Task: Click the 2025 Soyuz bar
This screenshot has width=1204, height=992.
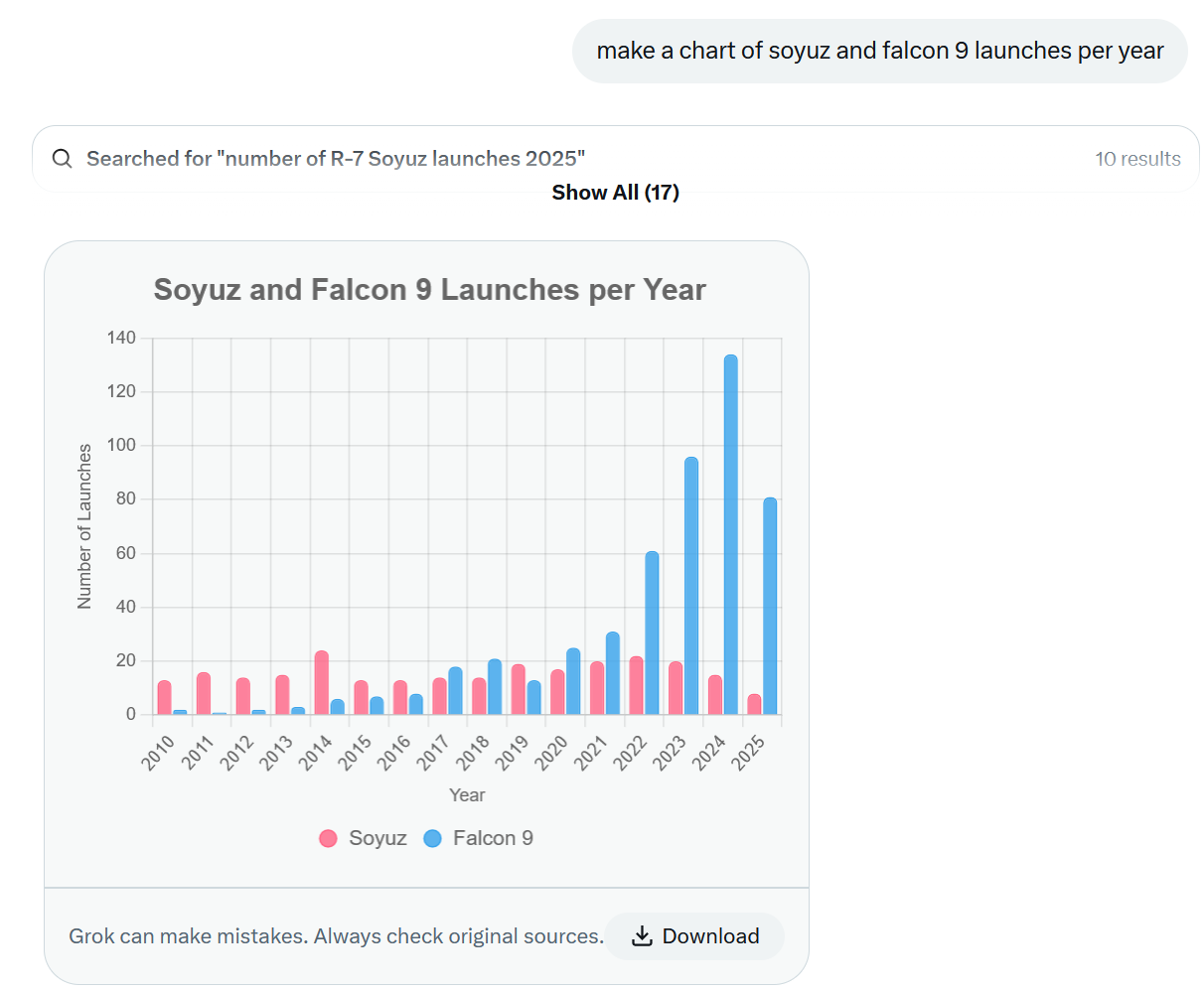Action: tap(755, 704)
